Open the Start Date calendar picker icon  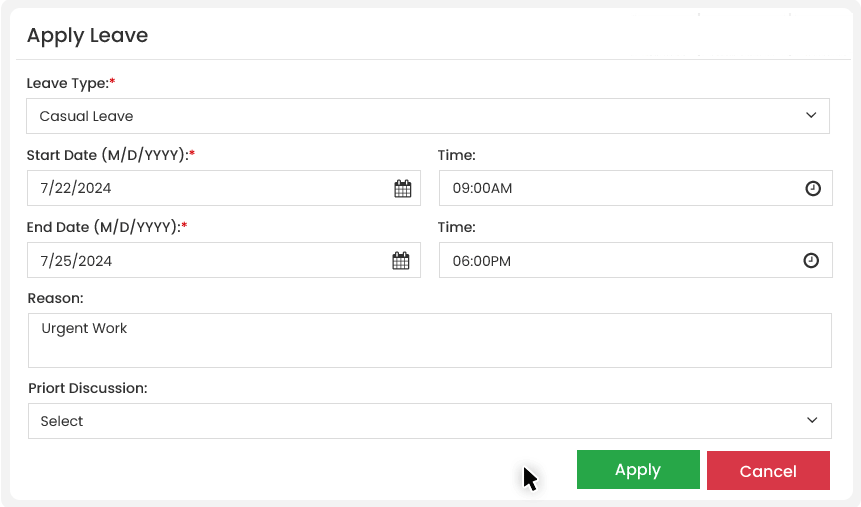pyautogui.click(x=402, y=189)
